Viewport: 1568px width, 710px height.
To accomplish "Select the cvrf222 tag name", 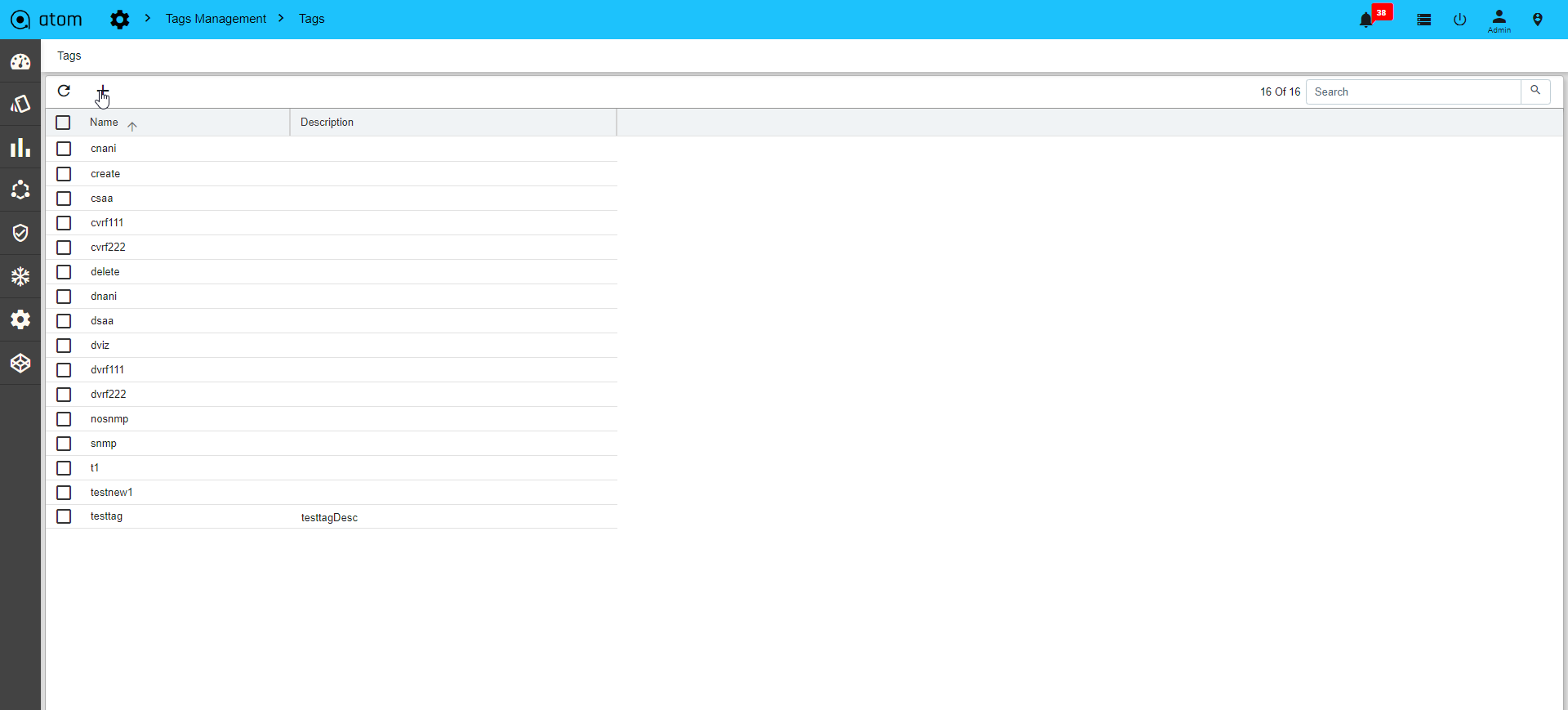I will point(108,248).
